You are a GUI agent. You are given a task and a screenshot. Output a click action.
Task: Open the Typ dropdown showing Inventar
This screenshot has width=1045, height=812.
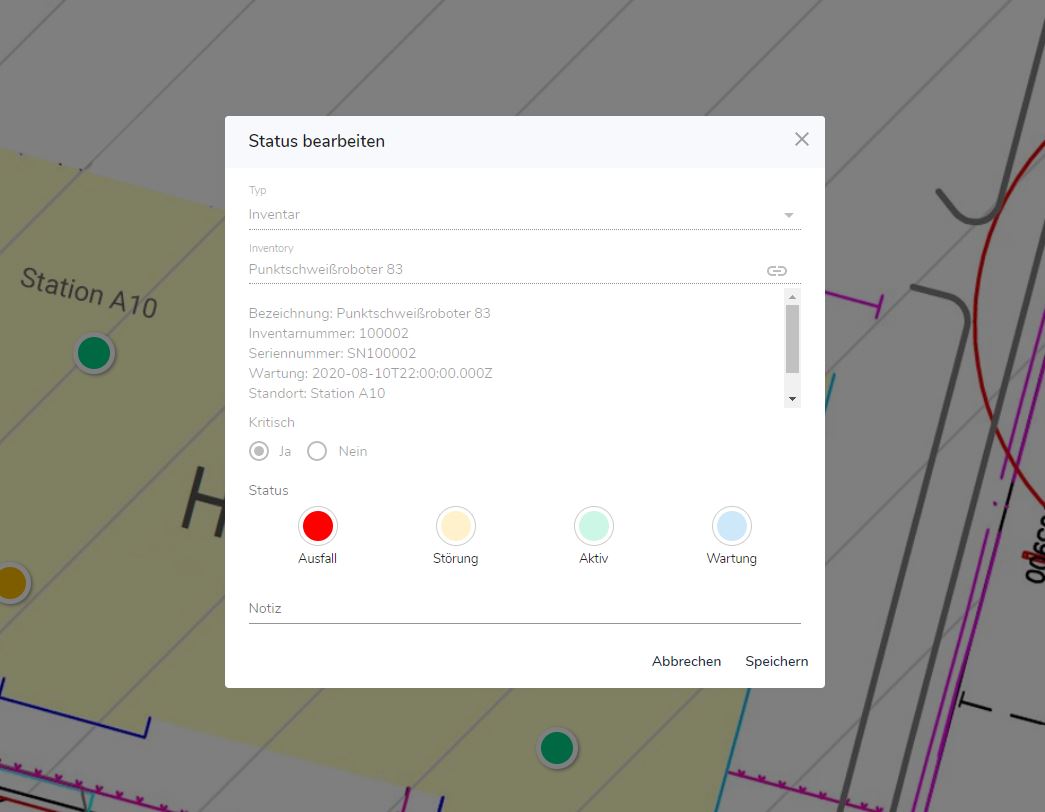pos(524,215)
